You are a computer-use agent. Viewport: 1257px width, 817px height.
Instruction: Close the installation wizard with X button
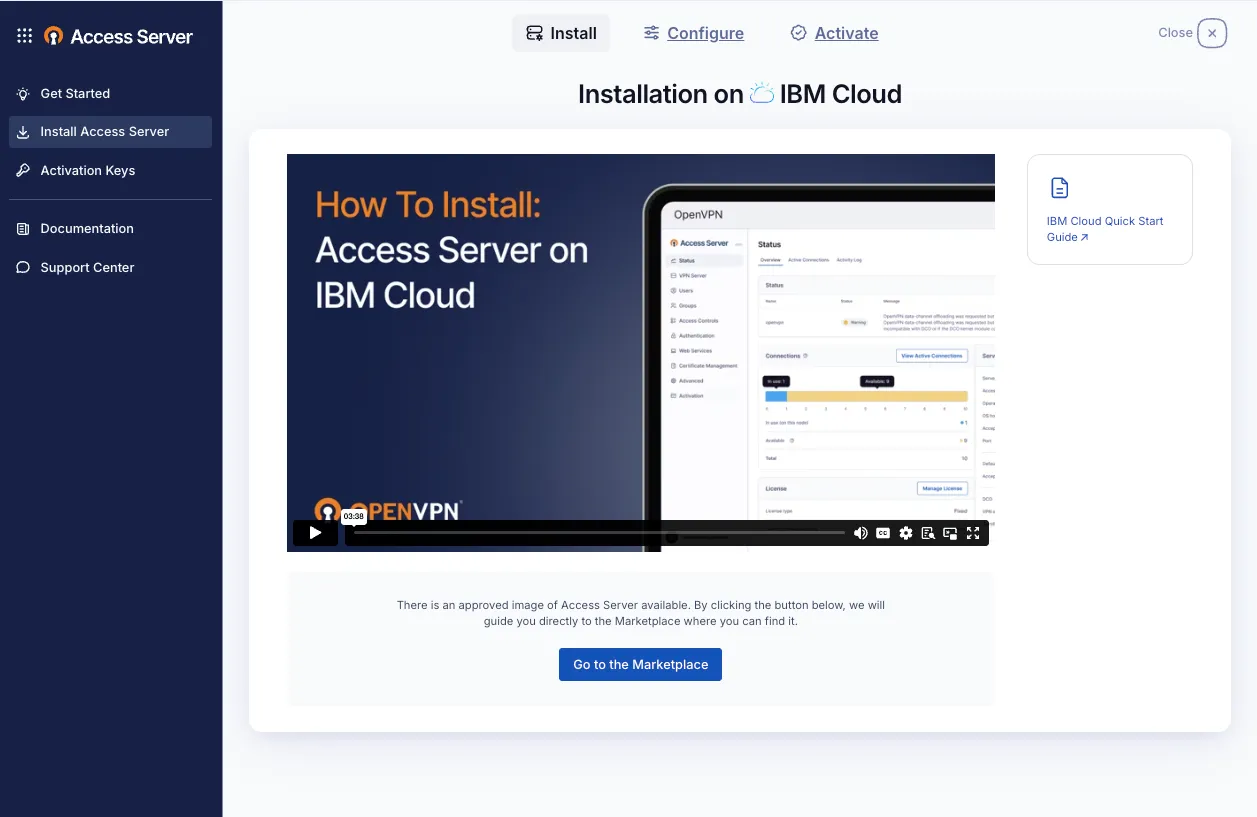[x=1211, y=33]
